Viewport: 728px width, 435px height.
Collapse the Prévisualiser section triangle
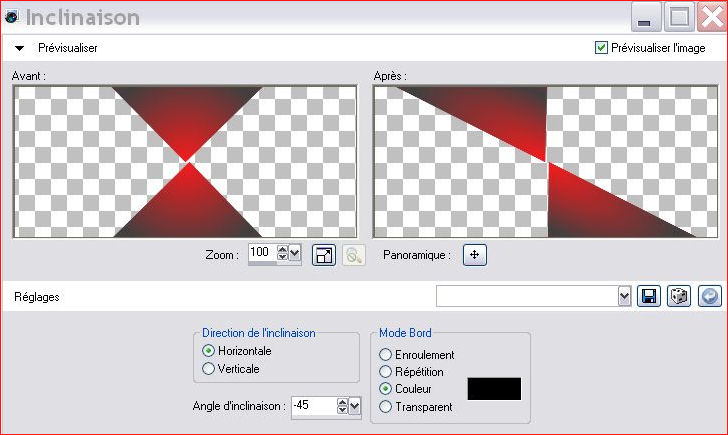[19, 47]
